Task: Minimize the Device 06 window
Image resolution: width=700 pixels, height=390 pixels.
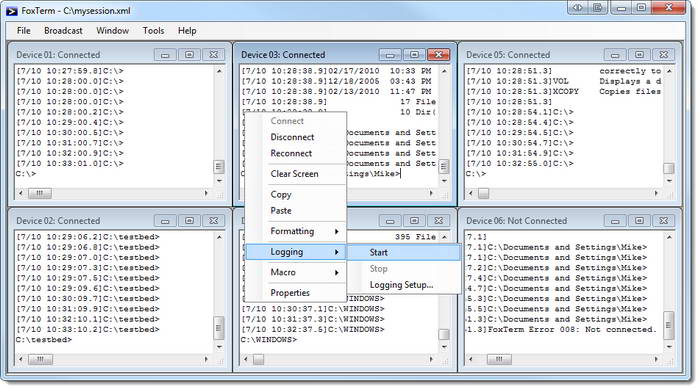Action: tap(615, 221)
